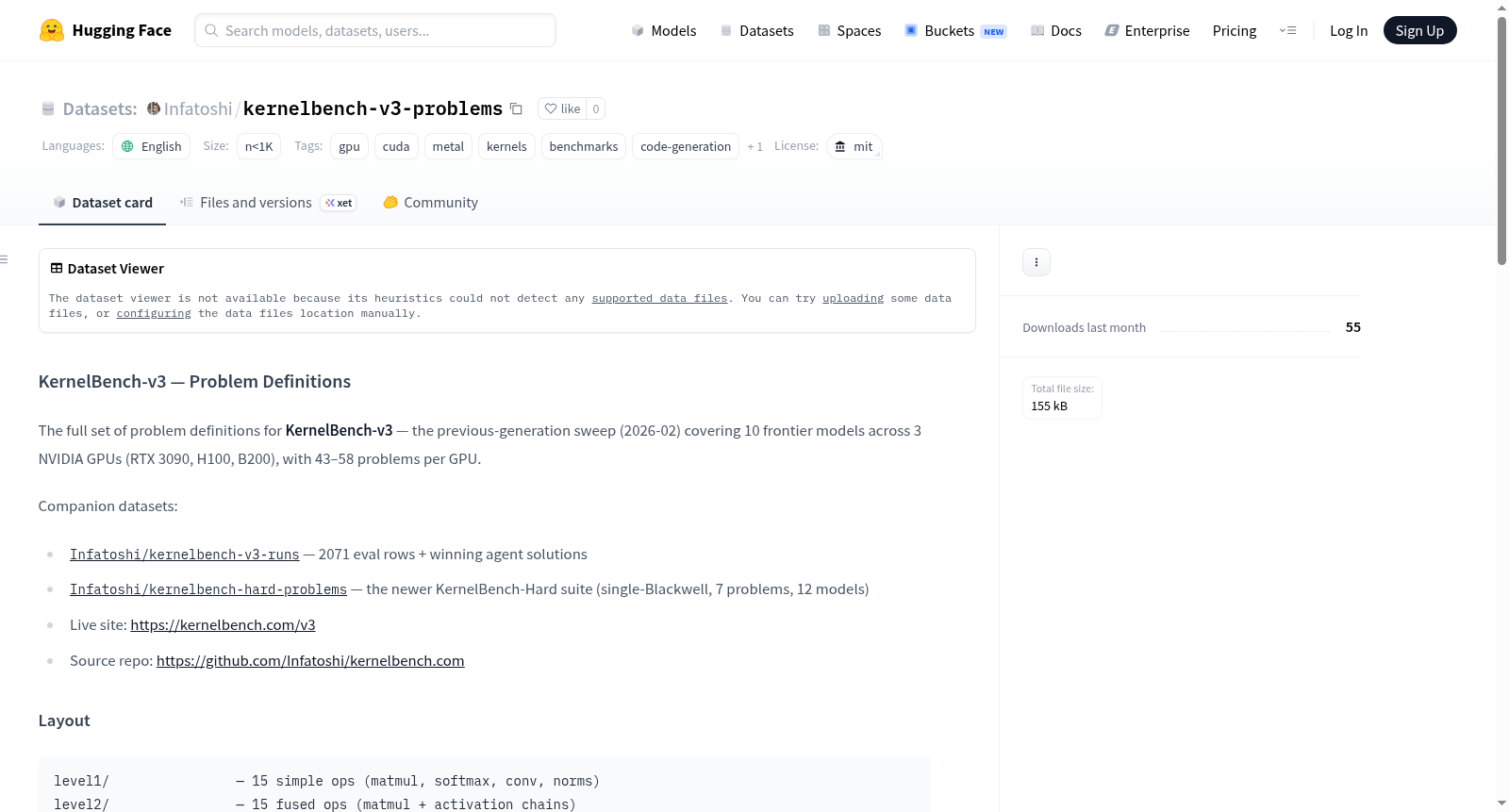Go to Spaces
Screen dimensions: 1509x812
pyautogui.click(x=849, y=30)
